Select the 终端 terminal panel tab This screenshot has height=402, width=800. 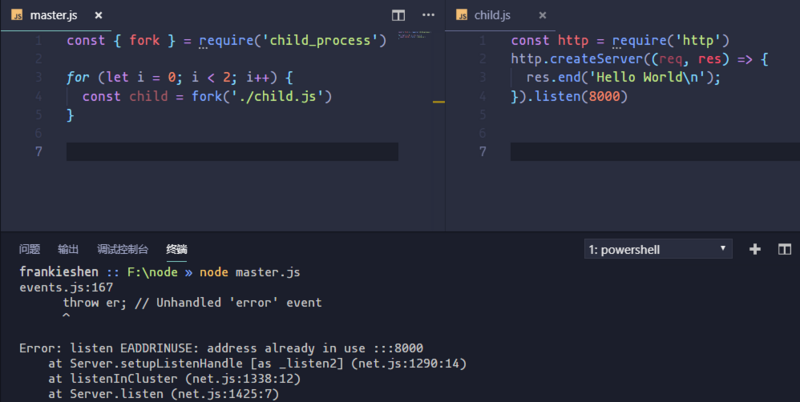pos(177,249)
